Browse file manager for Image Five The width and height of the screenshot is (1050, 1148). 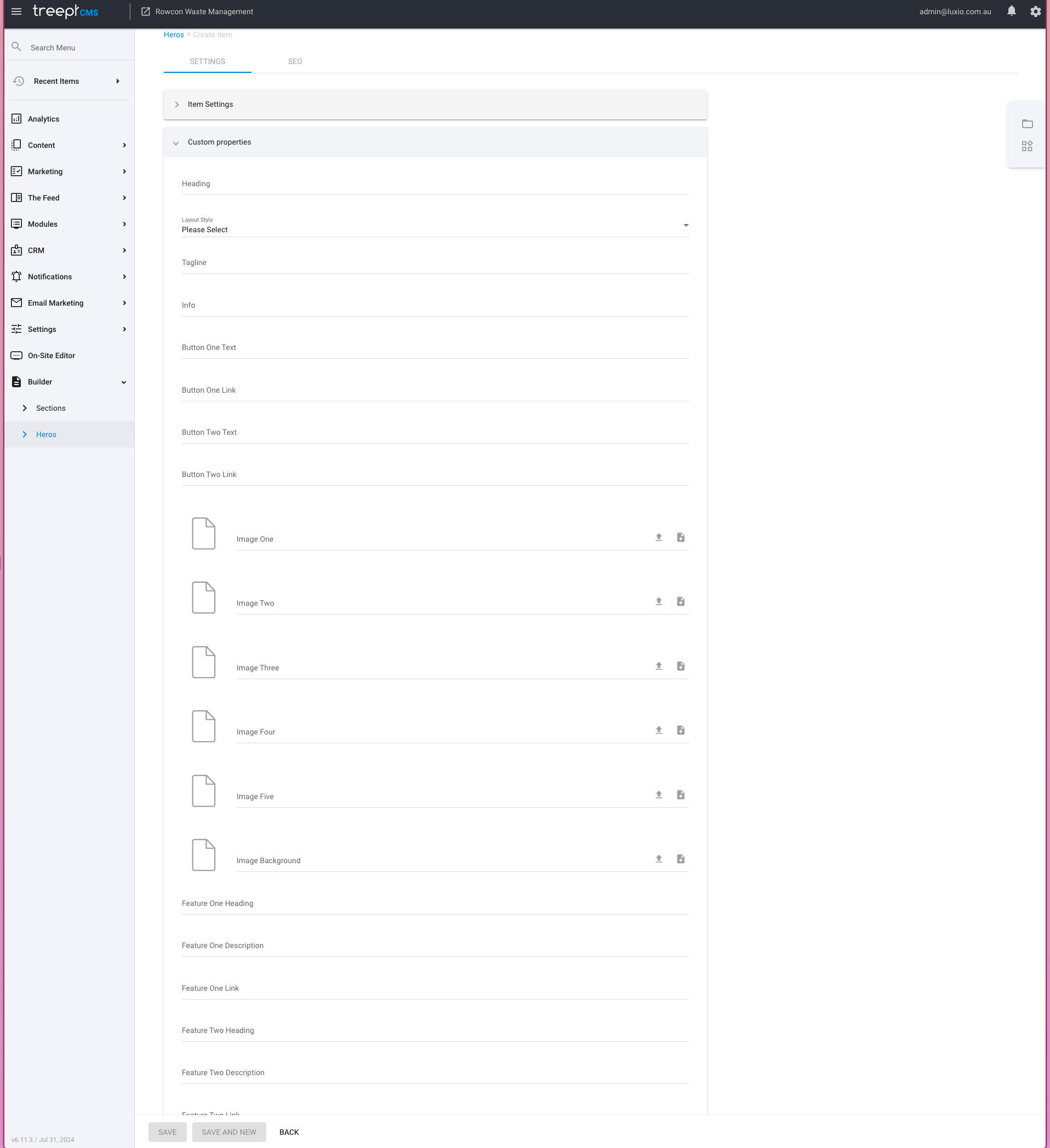tap(680, 795)
